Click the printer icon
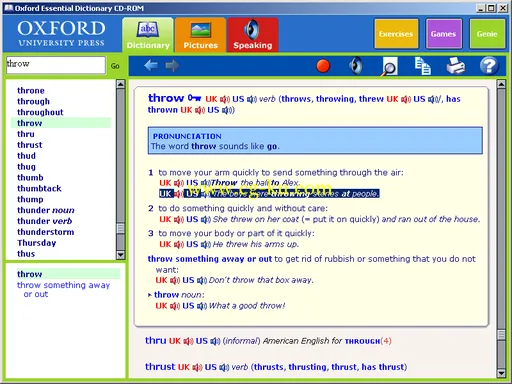The image size is (512, 384). [x=456, y=66]
